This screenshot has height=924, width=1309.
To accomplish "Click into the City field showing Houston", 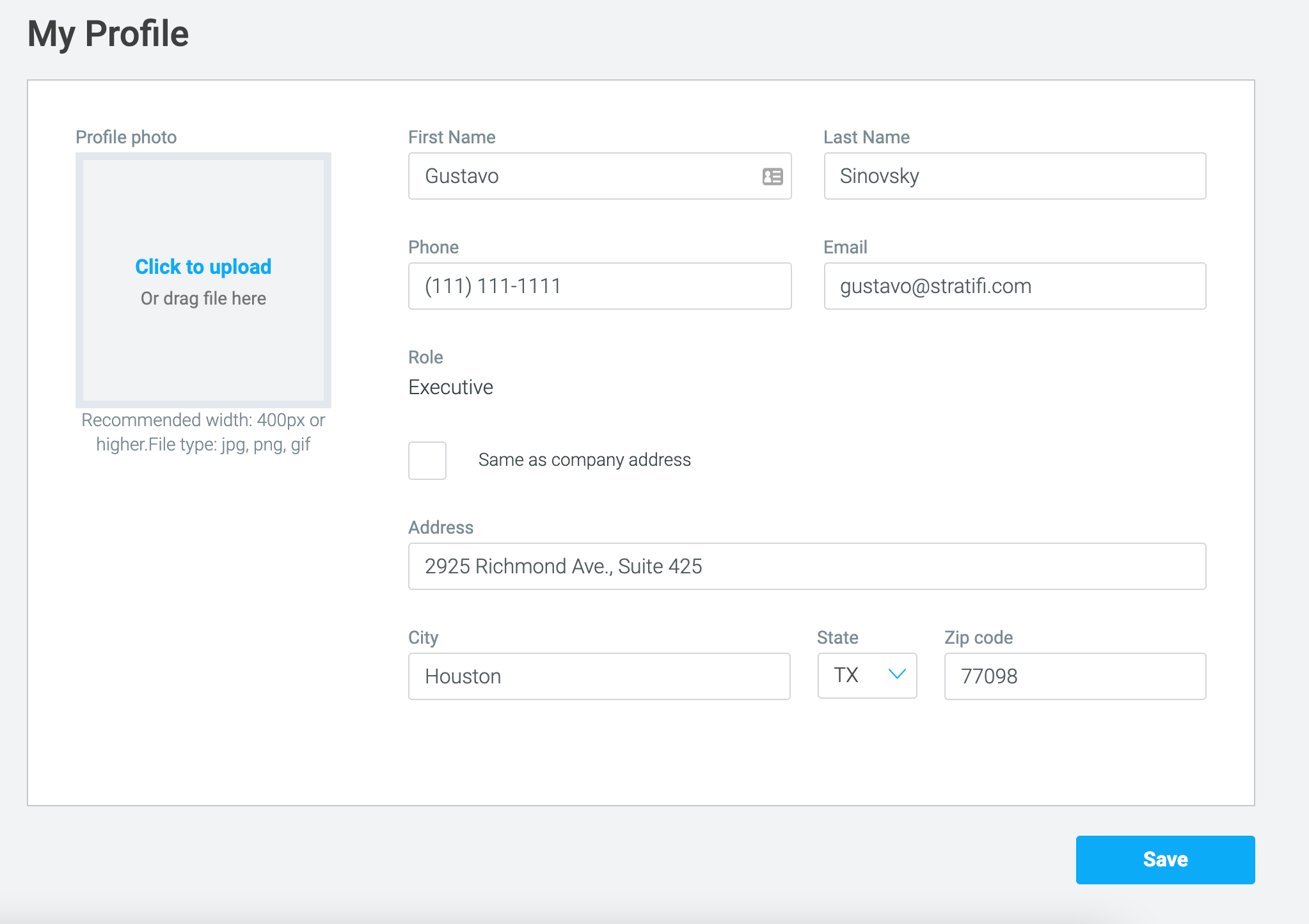I will [599, 676].
